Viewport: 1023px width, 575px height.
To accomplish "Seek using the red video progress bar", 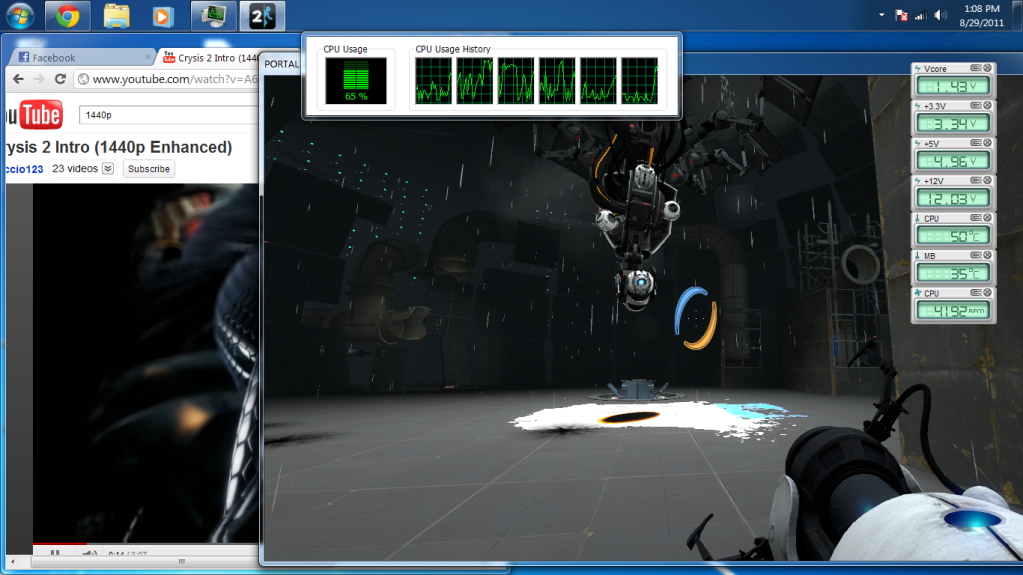I will click(60, 543).
